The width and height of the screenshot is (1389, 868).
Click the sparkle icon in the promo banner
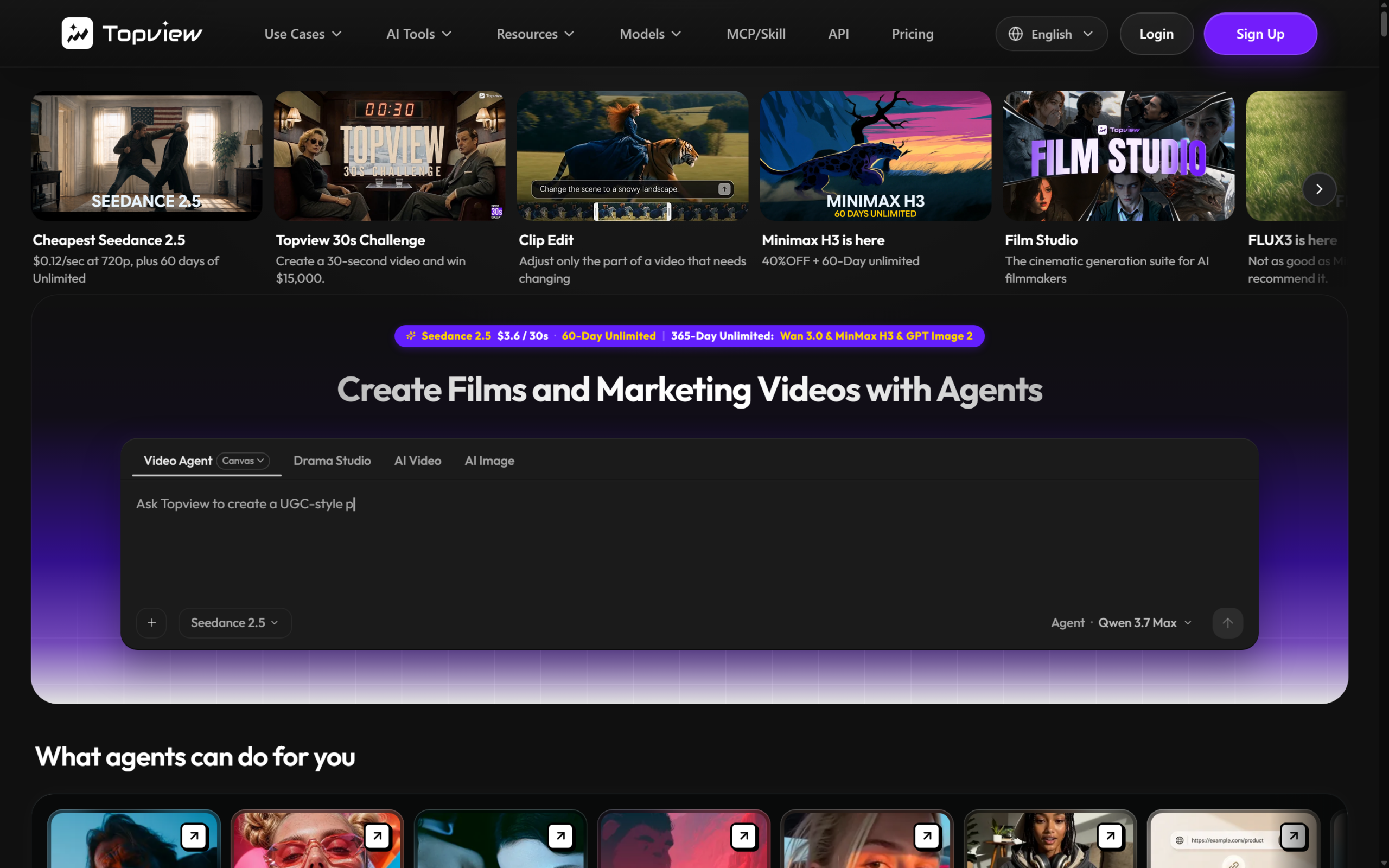[411, 336]
